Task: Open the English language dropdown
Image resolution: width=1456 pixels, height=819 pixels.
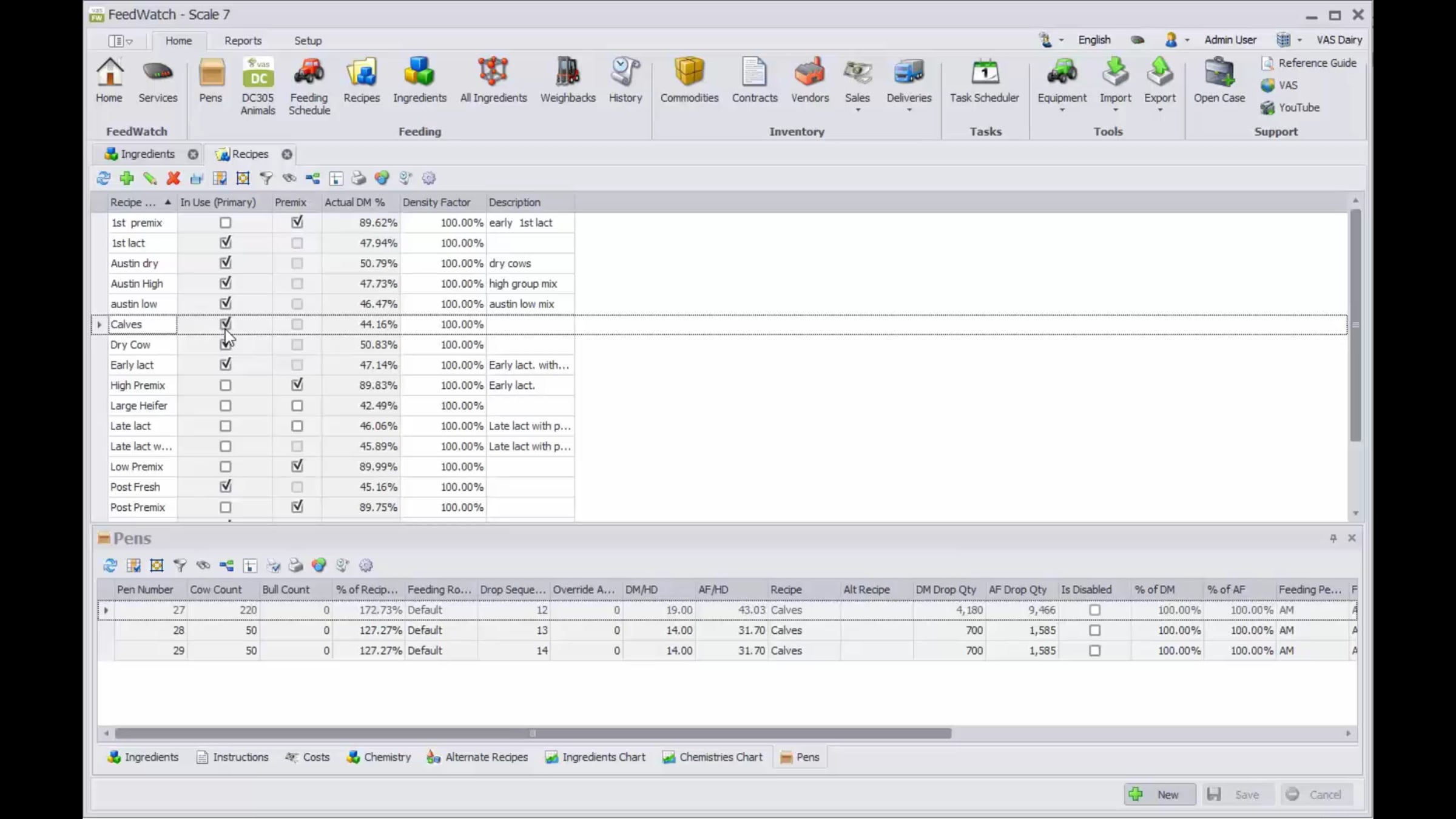Action: tap(1094, 40)
